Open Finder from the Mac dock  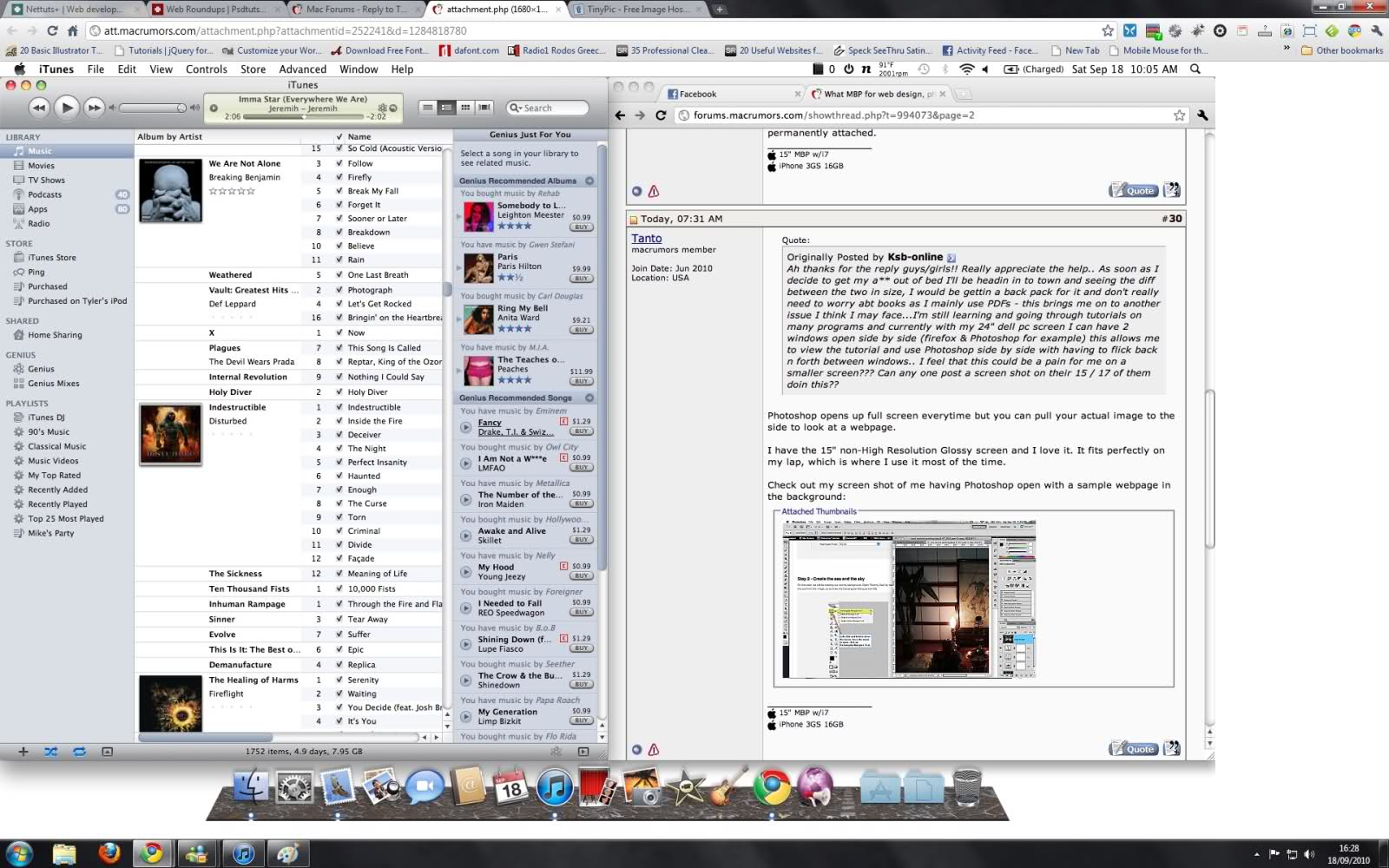[252, 788]
